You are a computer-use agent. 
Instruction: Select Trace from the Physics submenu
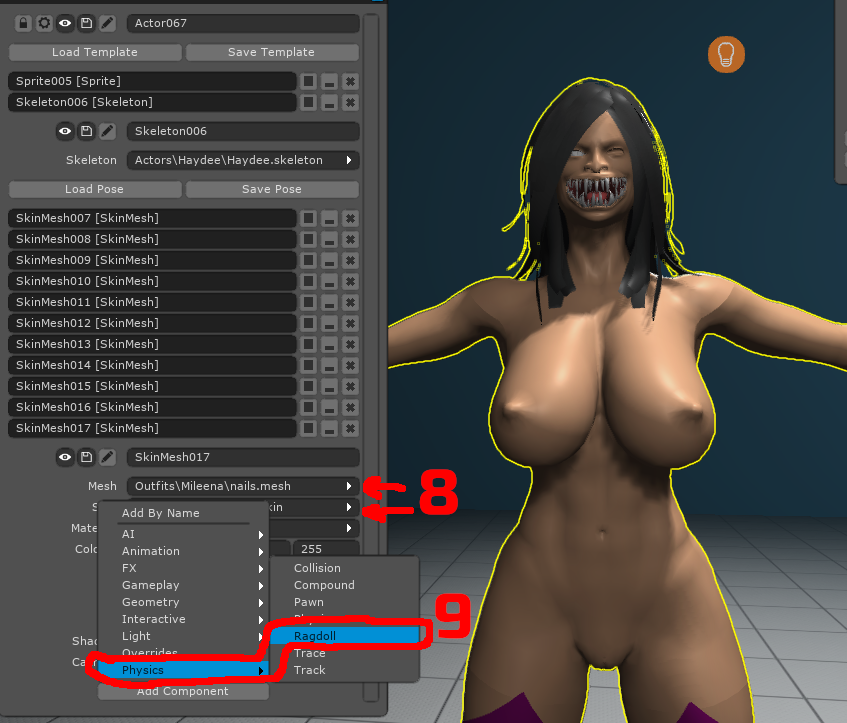pos(345,653)
